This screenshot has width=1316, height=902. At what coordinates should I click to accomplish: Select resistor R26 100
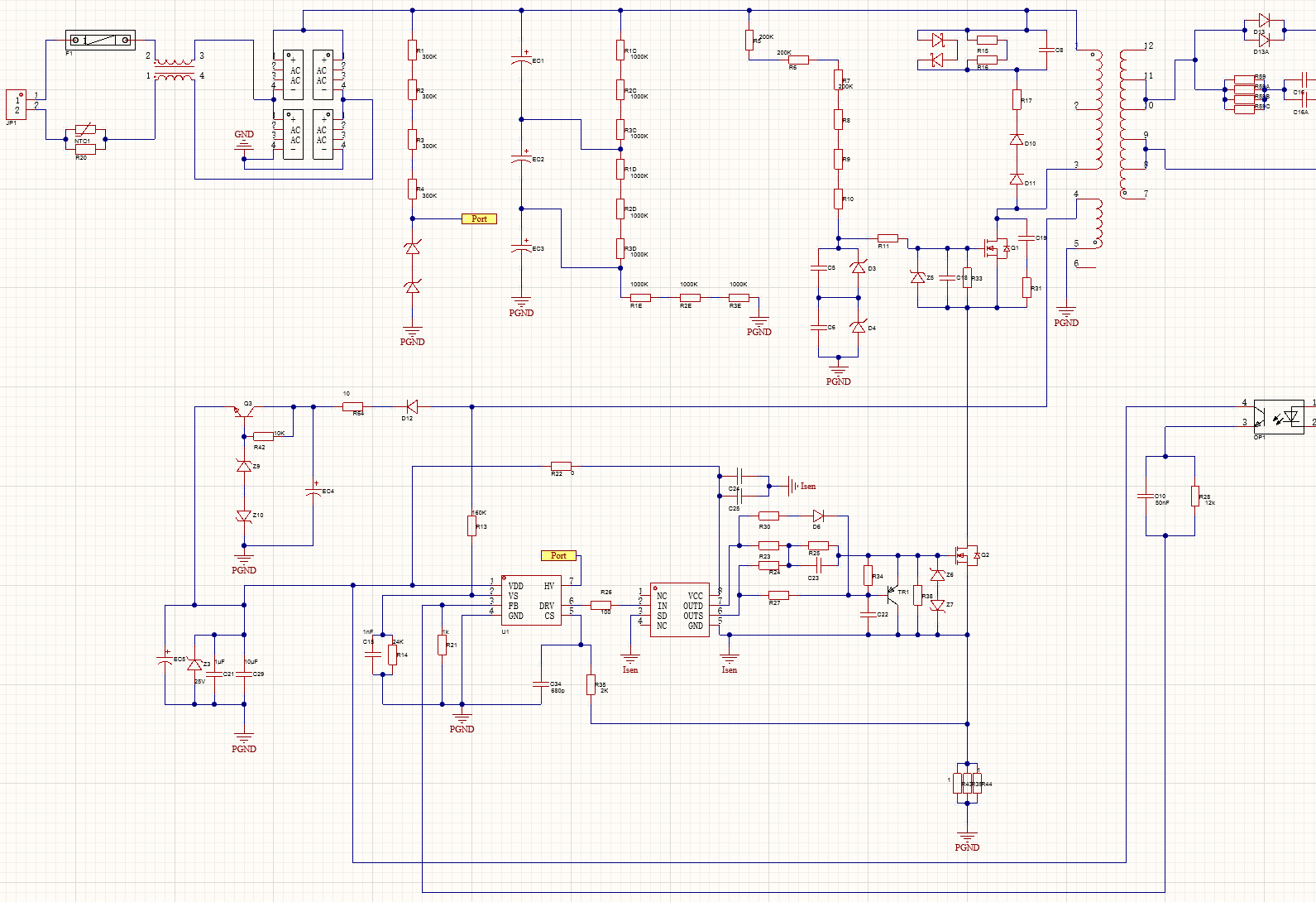pyautogui.click(x=601, y=605)
